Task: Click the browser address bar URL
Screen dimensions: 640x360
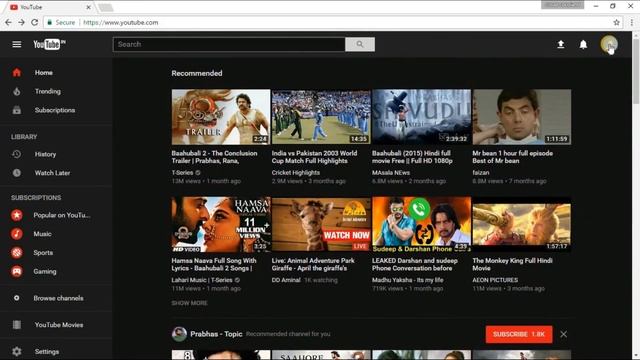Action: coord(121,22)
